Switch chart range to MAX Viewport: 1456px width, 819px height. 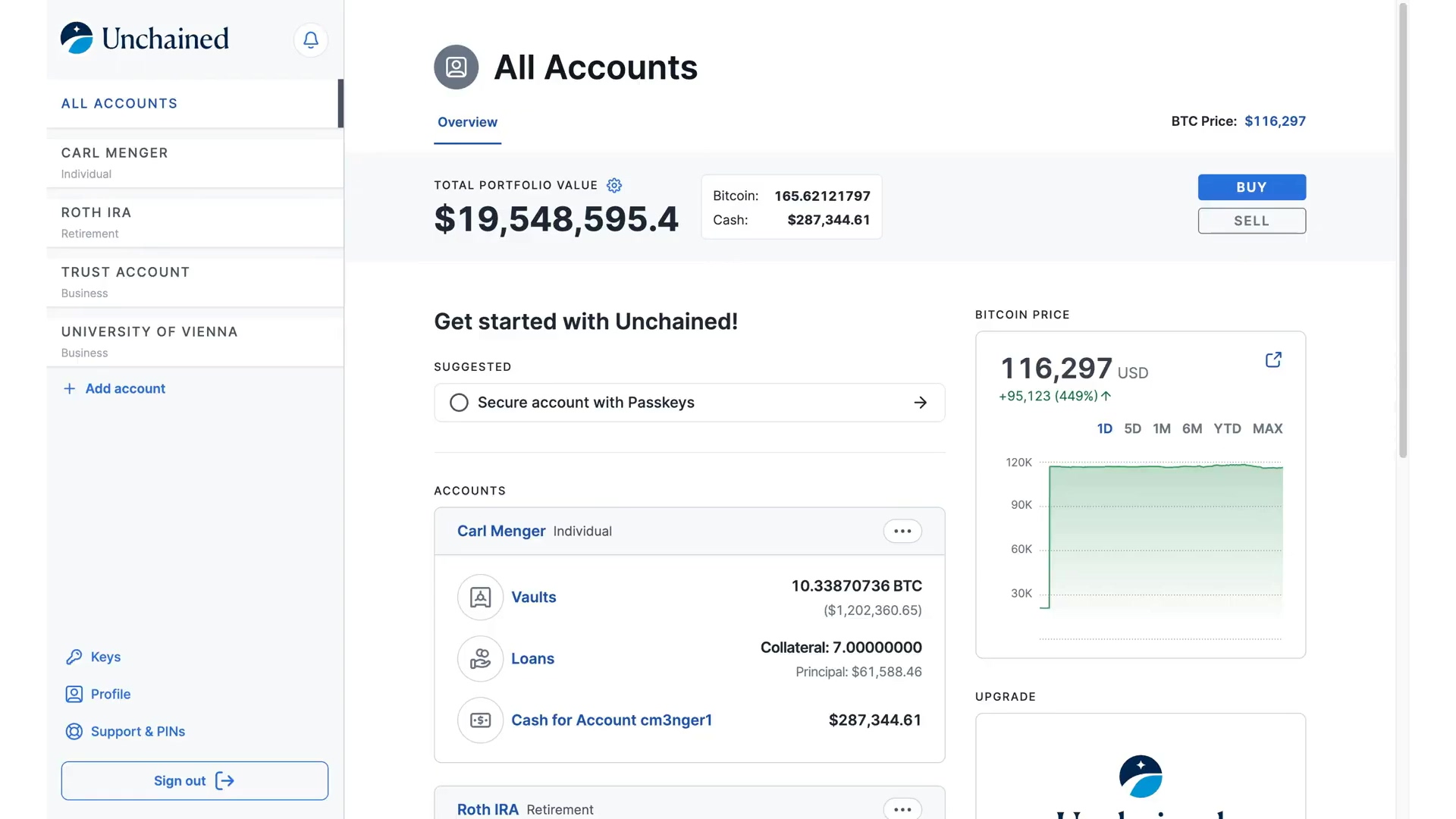click(1267, 428)
